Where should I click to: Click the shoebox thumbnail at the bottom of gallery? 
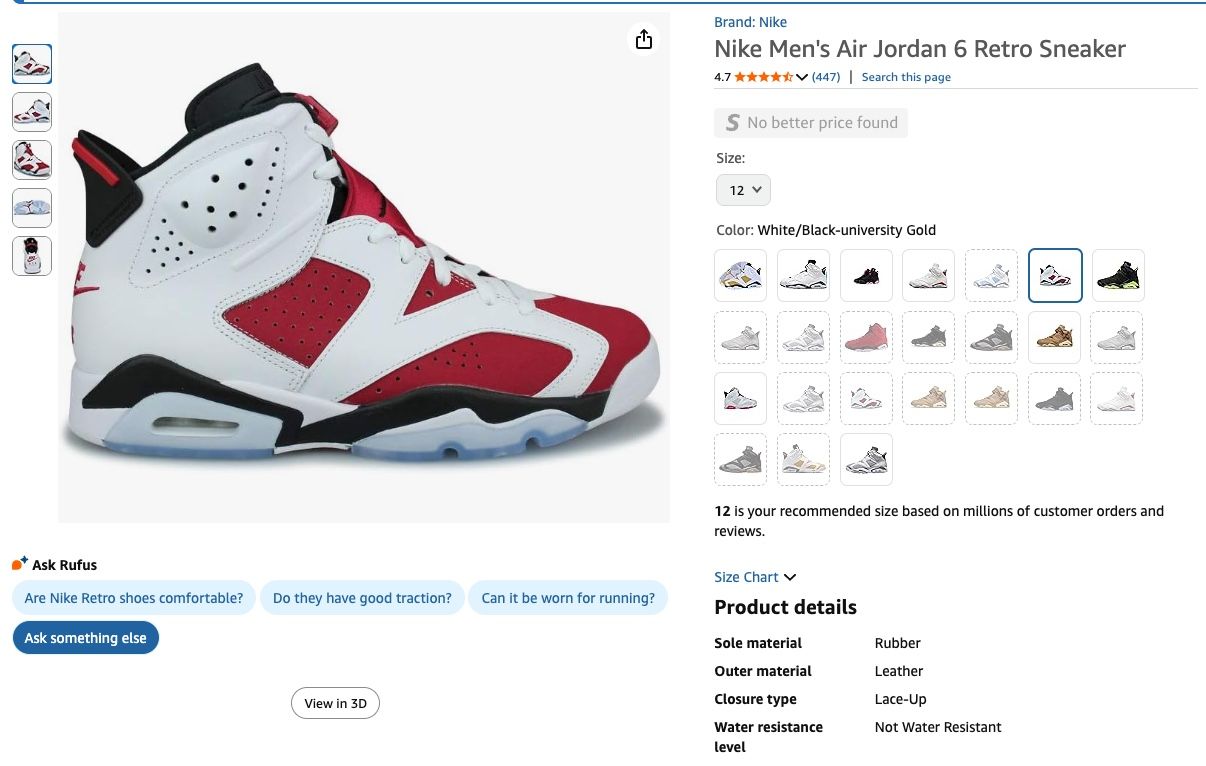(31, 255)
